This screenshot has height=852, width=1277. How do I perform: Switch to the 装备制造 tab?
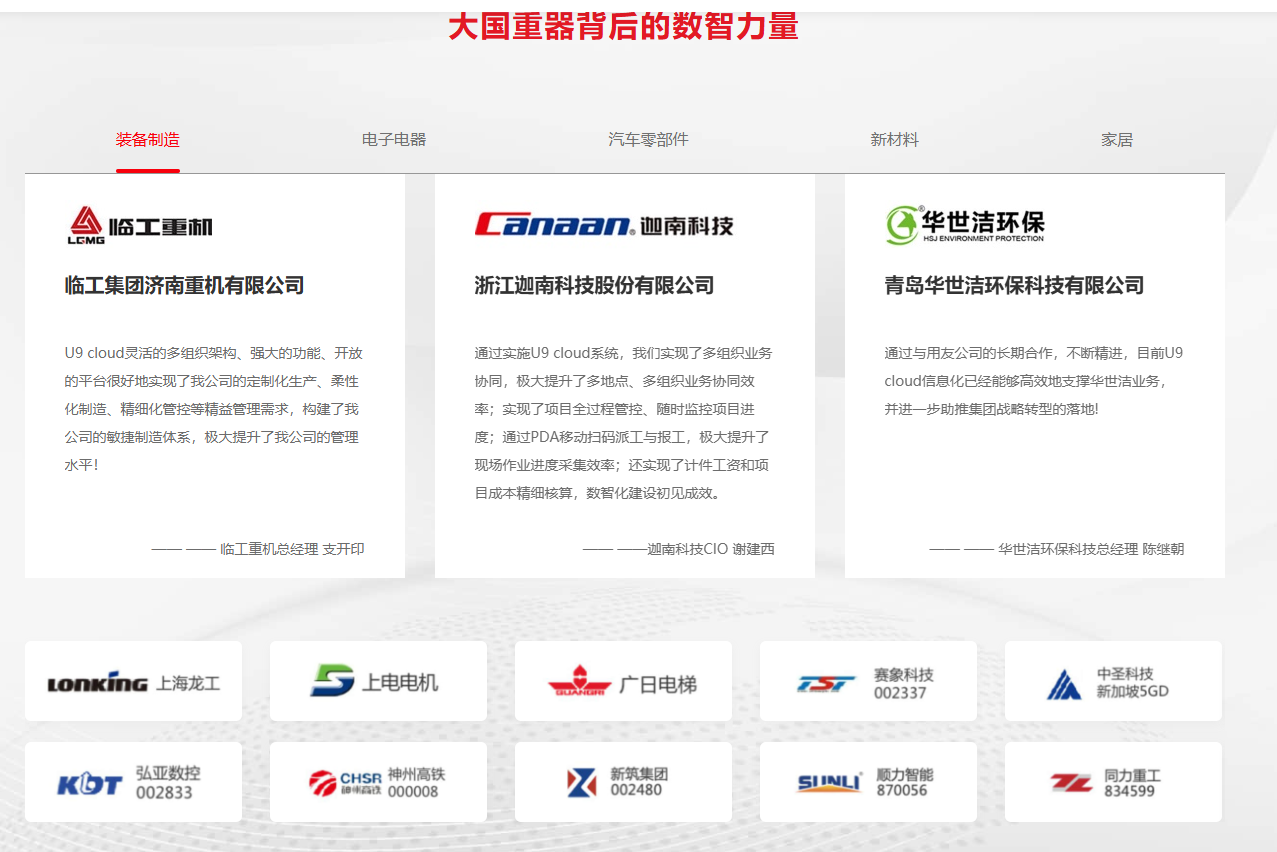coord(148,140)
